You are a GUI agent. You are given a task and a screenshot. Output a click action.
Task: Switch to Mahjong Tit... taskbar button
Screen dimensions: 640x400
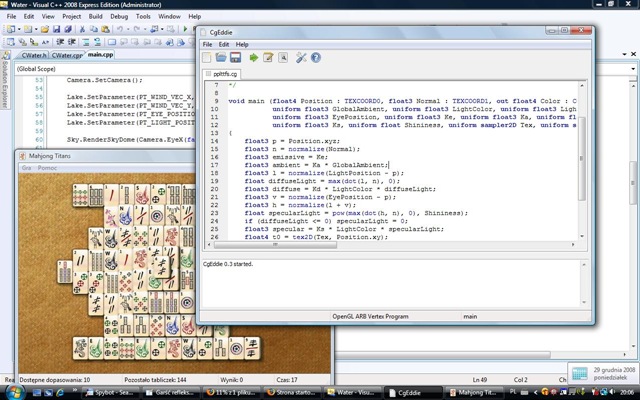click(x=474, y=392)
